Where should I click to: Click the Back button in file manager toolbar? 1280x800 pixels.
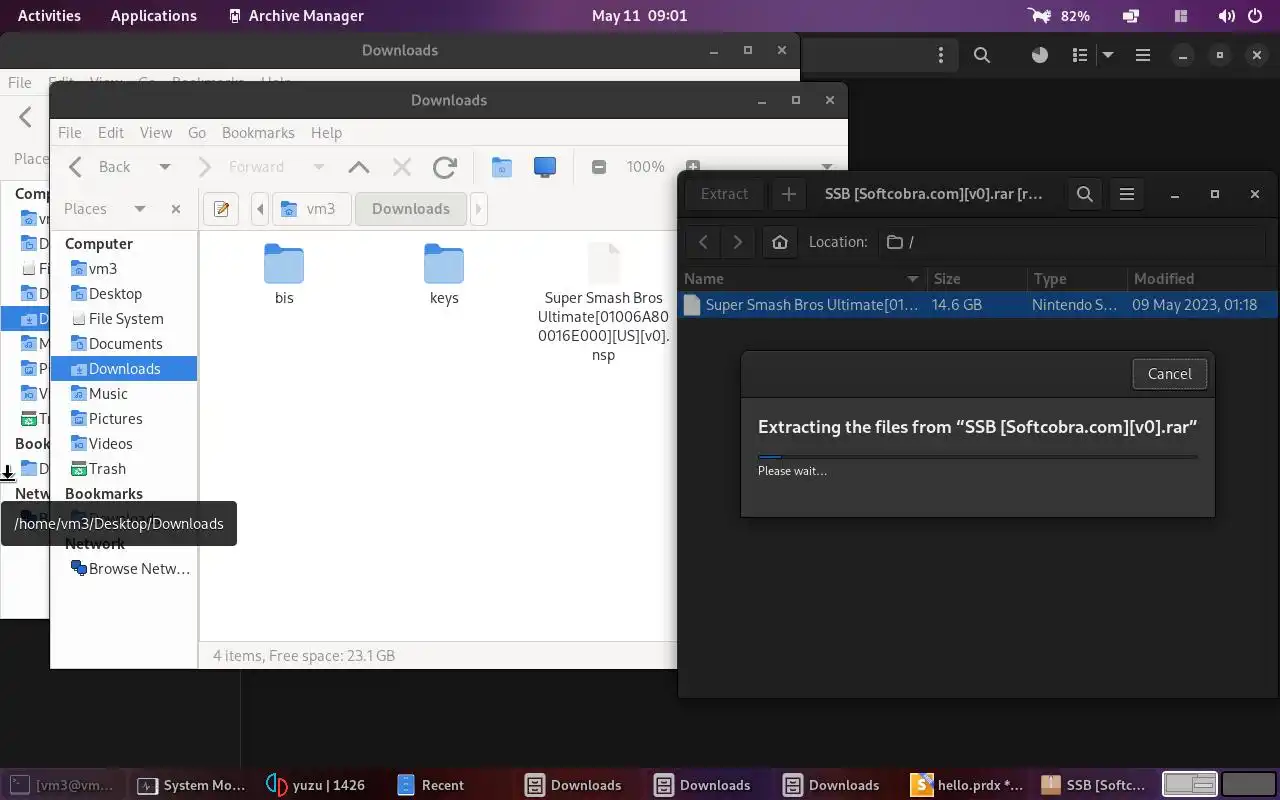pos(100,167)
